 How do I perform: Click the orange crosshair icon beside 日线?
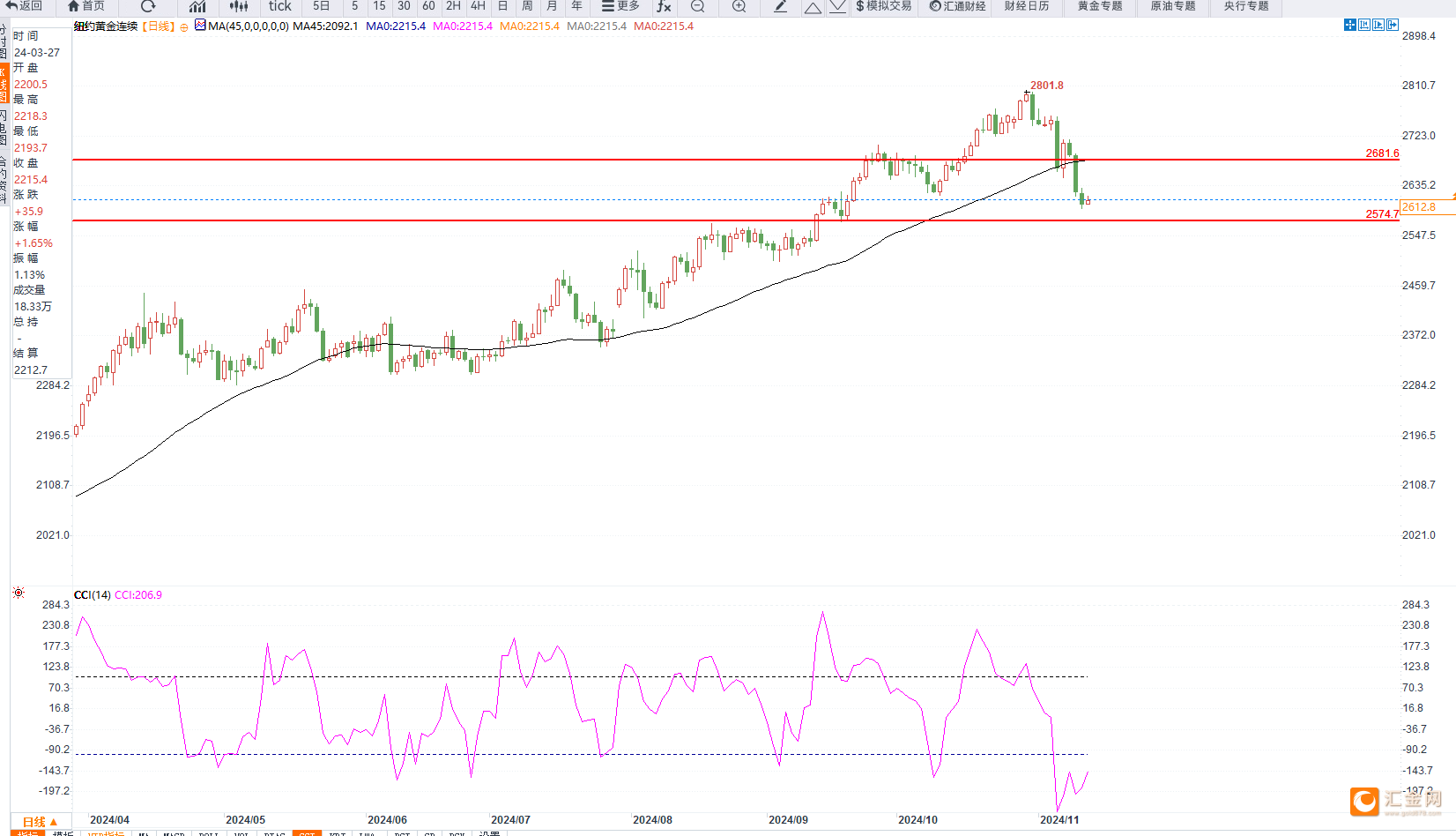[183, 27]
